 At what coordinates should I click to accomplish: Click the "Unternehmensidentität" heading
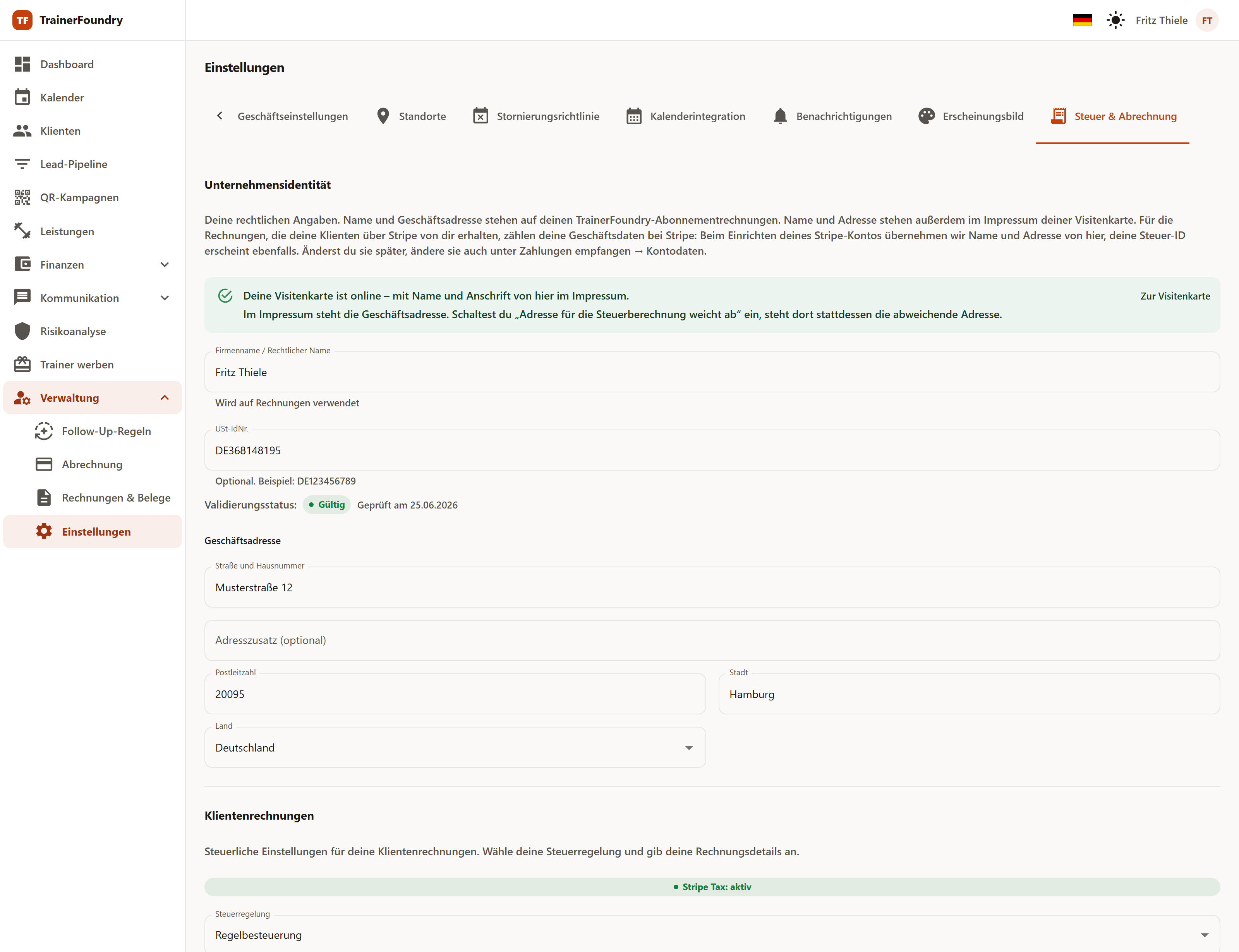[268, 185]
